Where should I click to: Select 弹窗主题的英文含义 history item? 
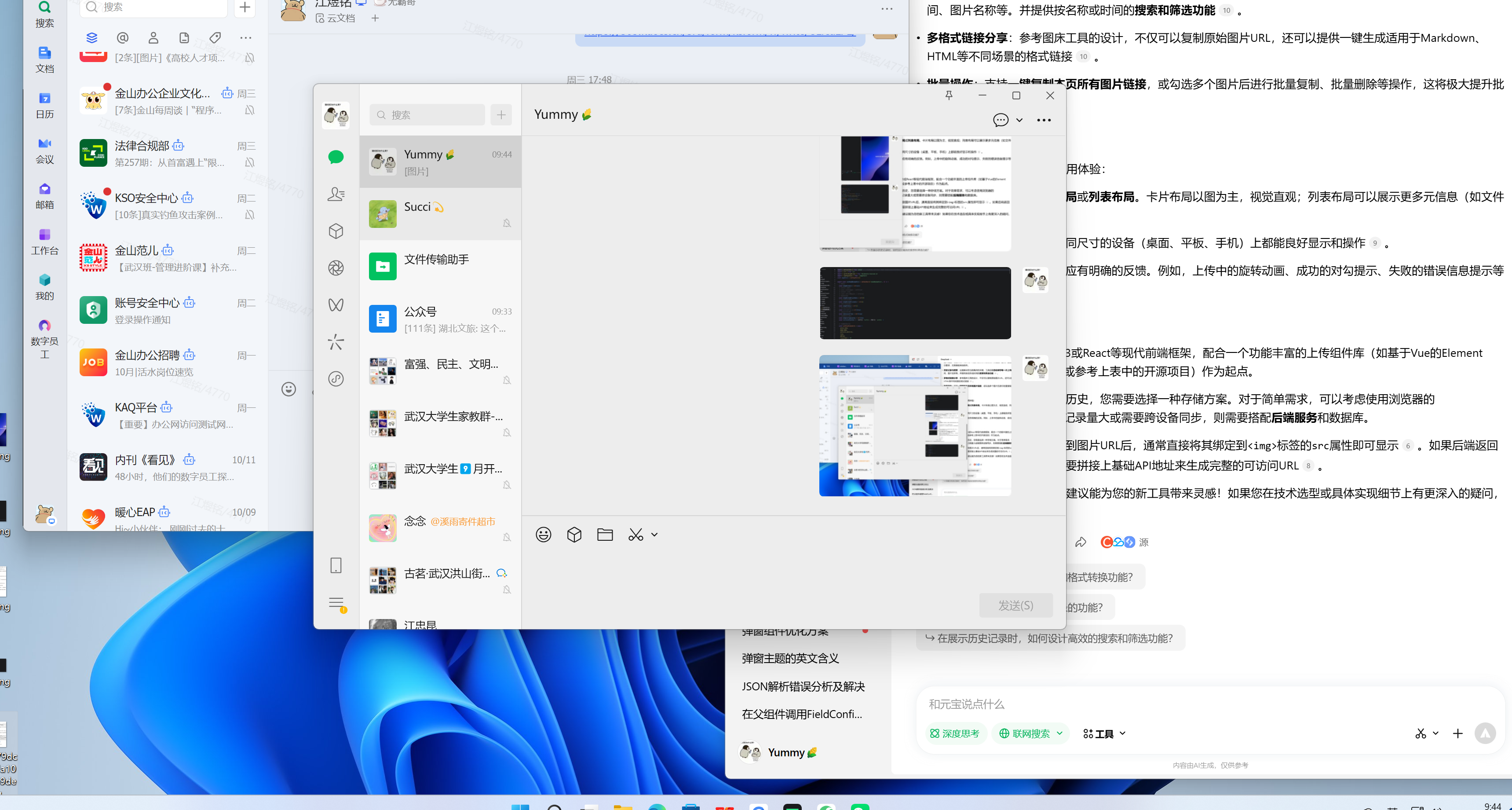point(790,659)
